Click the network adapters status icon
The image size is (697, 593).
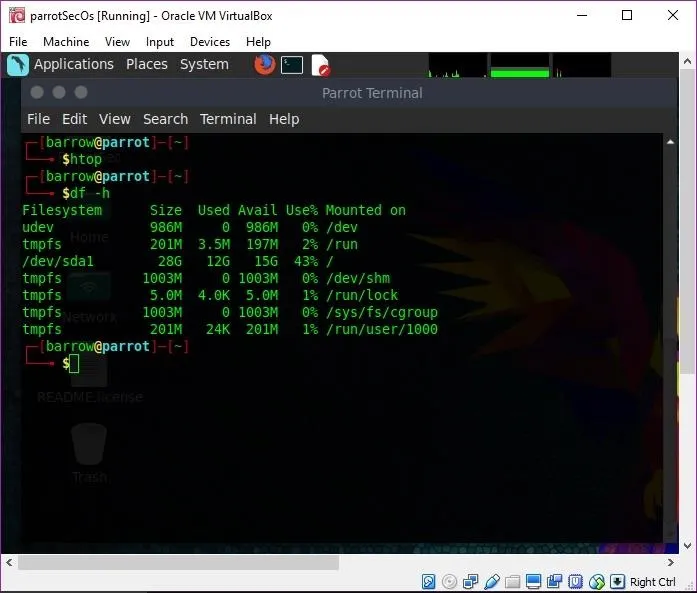(470, 581)
